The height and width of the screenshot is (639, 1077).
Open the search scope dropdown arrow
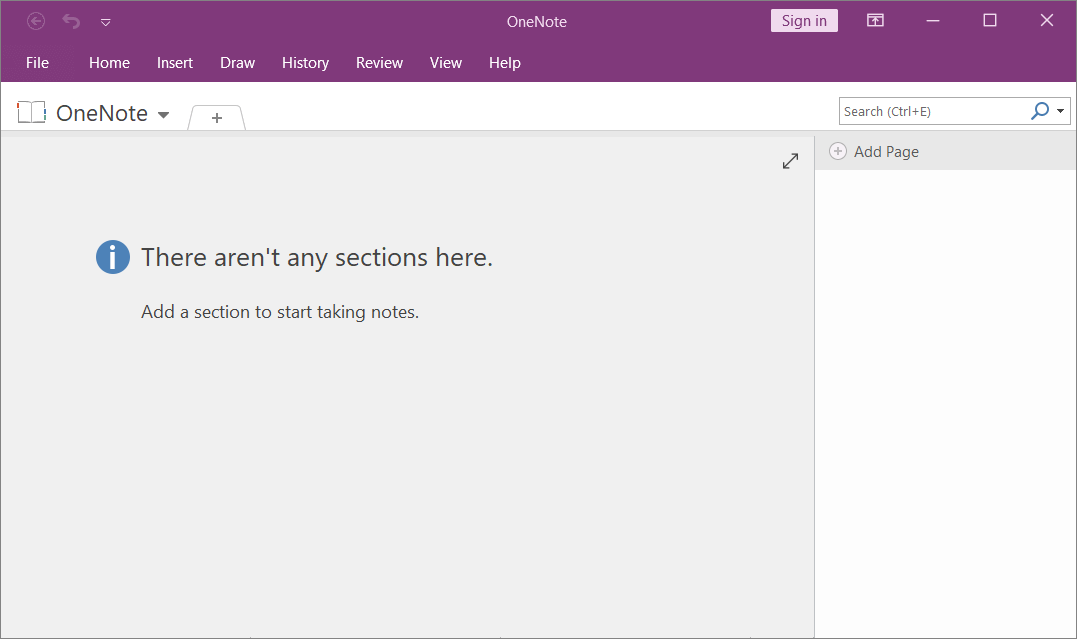pos(1062,110)
